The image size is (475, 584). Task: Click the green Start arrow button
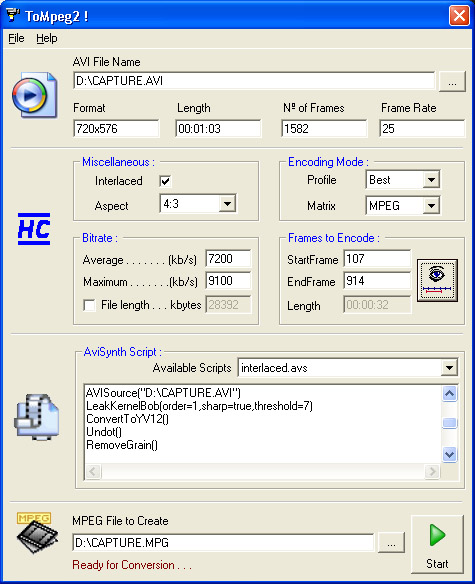click(437, 545)
